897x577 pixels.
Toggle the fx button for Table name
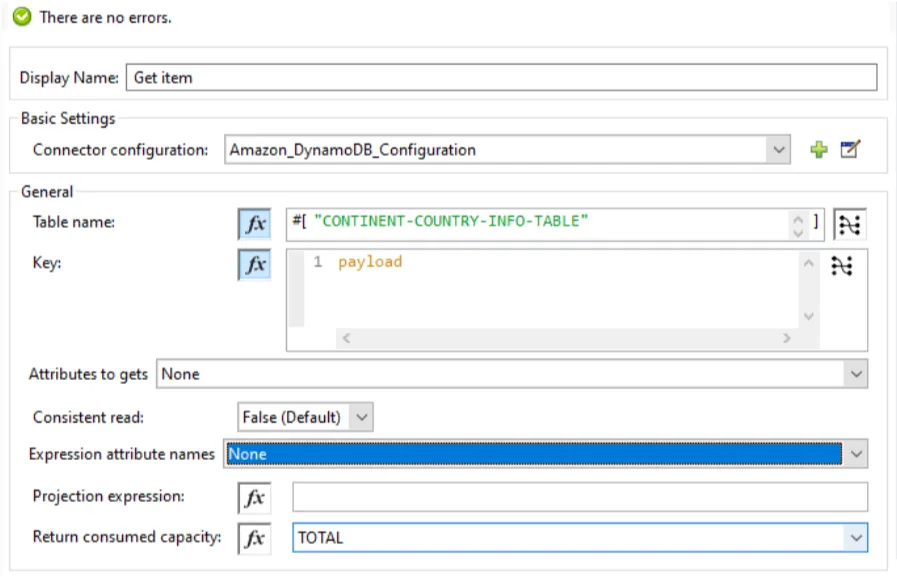(255, 224)
